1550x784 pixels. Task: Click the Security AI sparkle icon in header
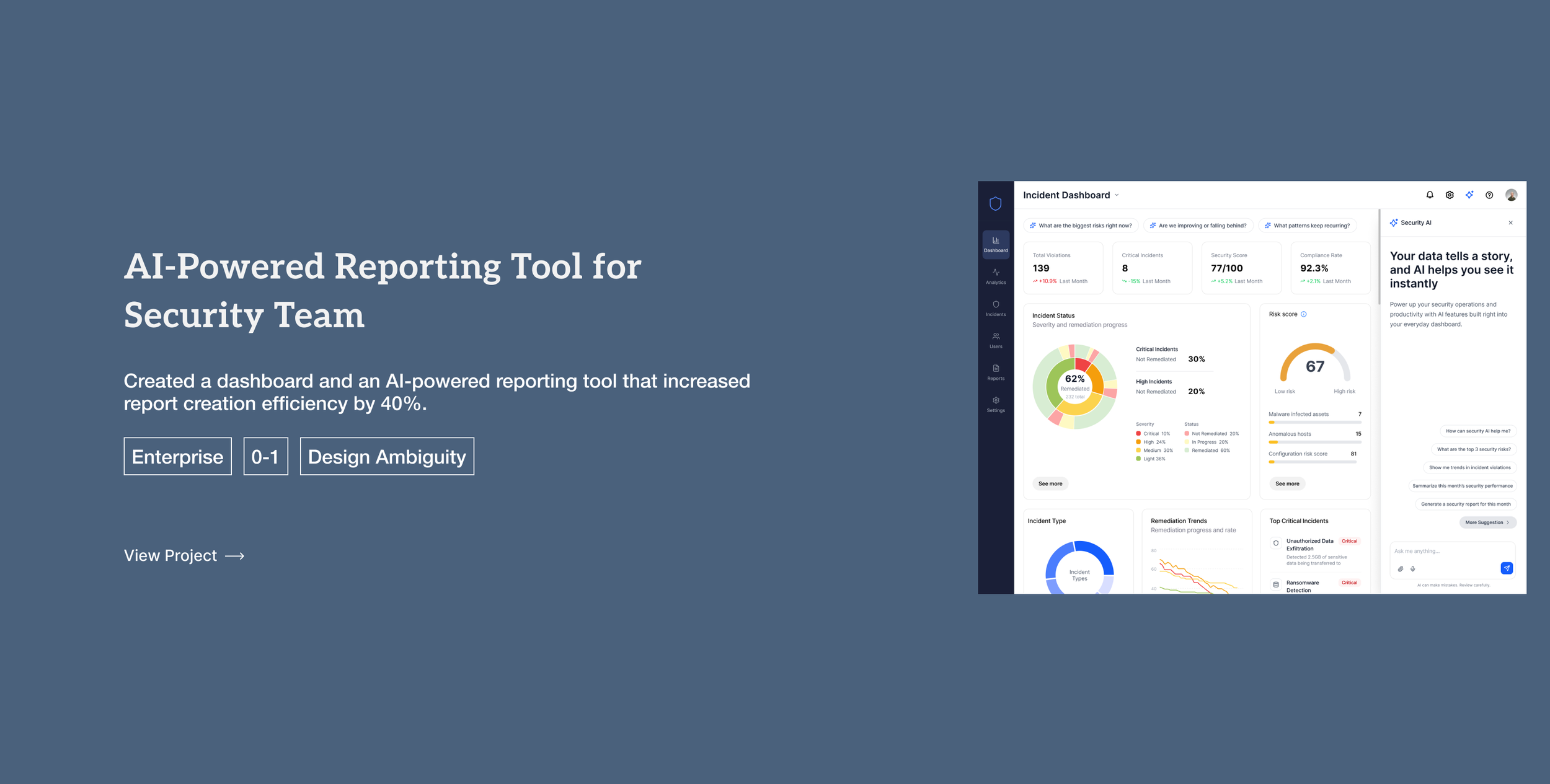(x=1469, y=195)
